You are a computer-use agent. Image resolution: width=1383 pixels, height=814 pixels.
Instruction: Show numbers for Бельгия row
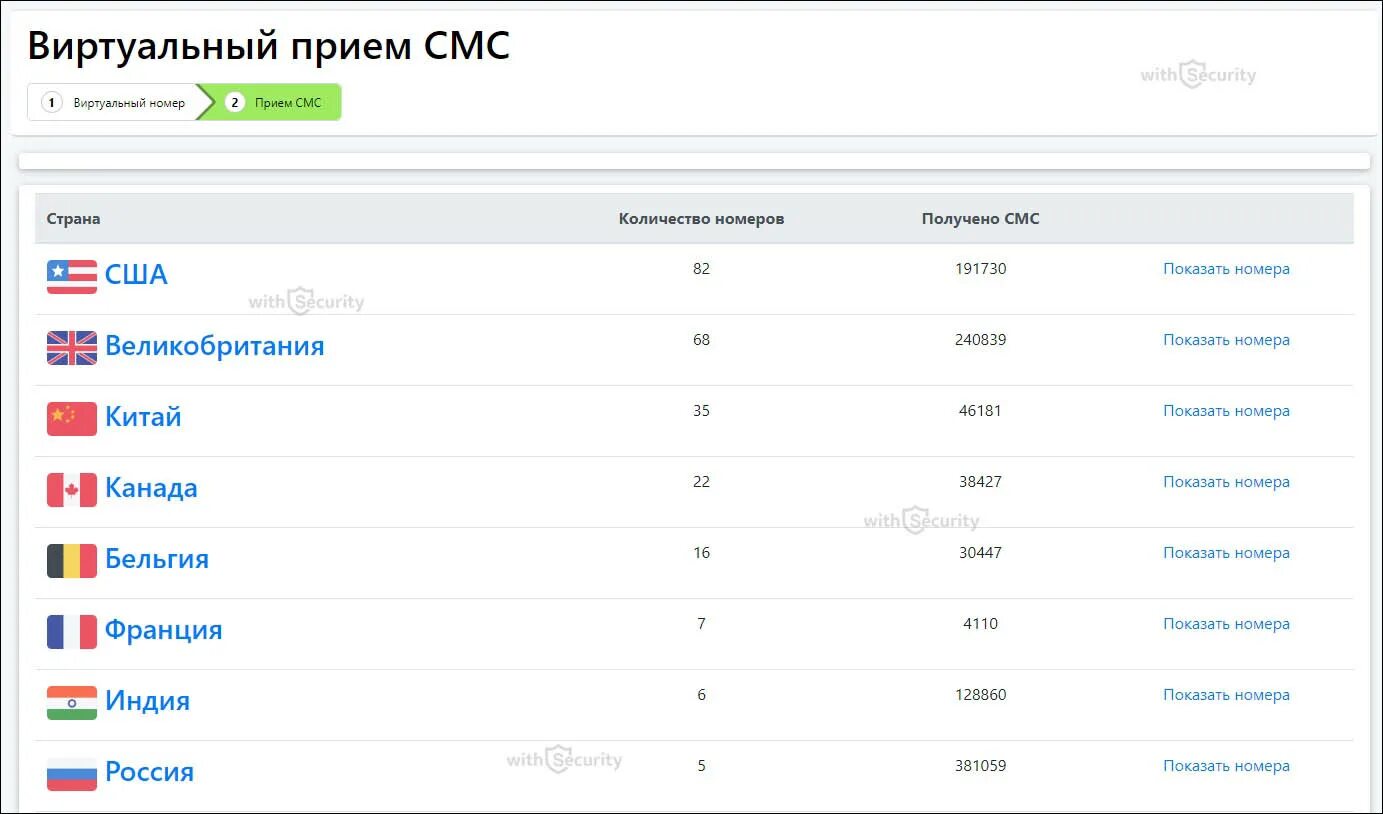[1226, 553]
